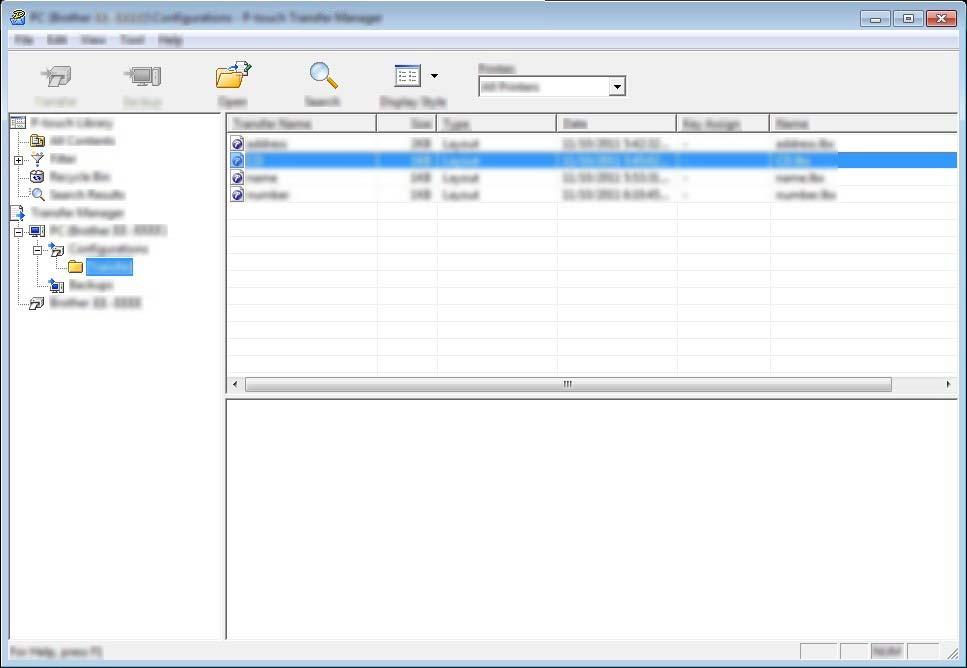The image size is (967, 668).
Task: Open the Display Style dropdown arrow
Action: pyautogui.click(x=434, y=76)
